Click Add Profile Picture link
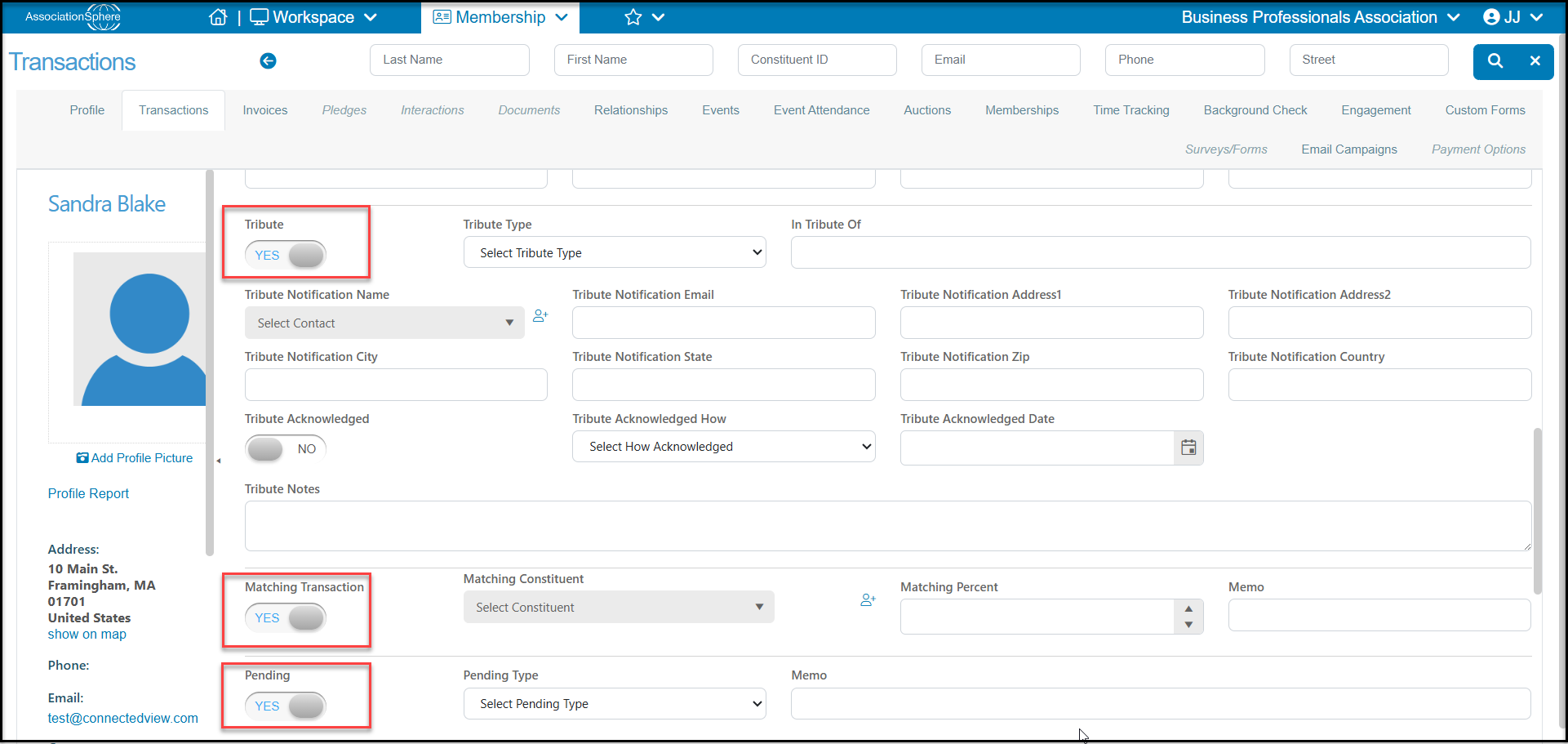1568x744 pixels. 135,458
